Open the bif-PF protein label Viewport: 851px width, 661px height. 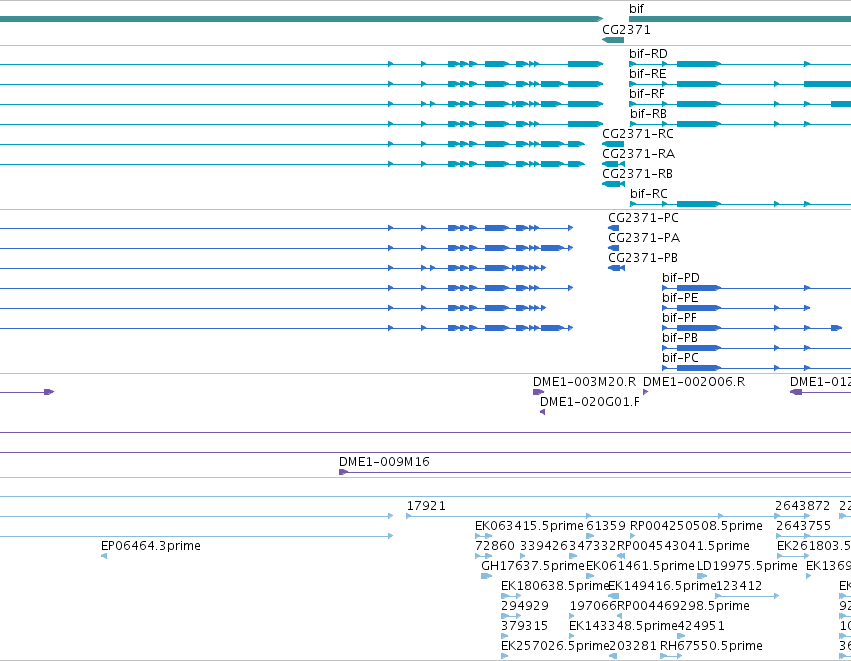coord(679,318)
